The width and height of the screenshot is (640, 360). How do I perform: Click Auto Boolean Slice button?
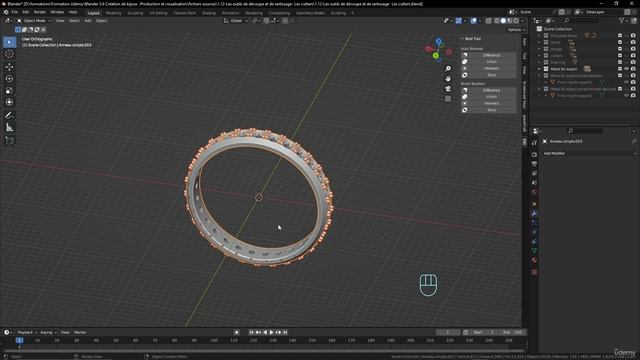coord(488,75)
